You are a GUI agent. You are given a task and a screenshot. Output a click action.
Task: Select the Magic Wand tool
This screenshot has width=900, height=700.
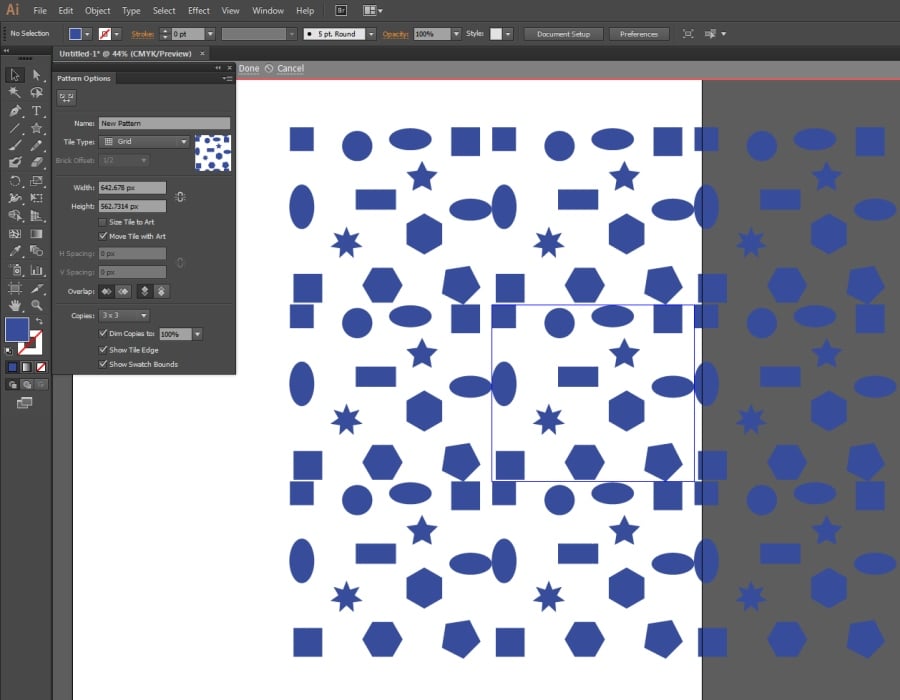(x=14, y=93)
